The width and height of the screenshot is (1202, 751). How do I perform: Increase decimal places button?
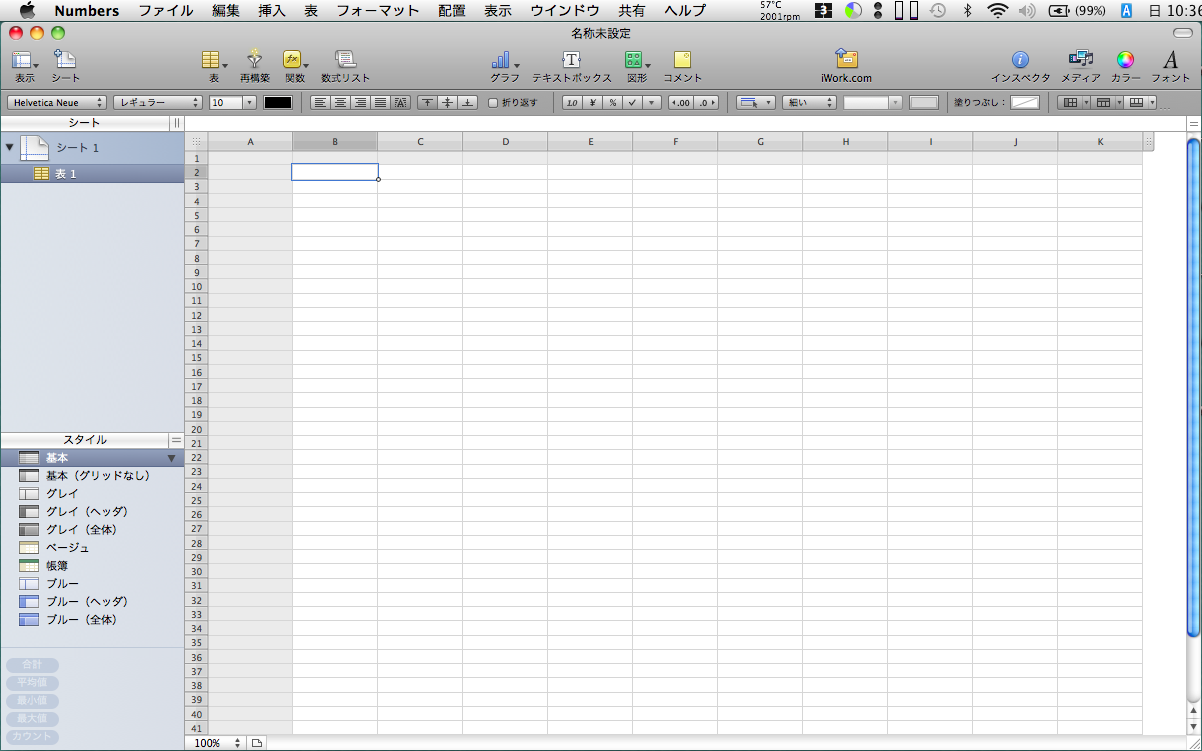707,102
